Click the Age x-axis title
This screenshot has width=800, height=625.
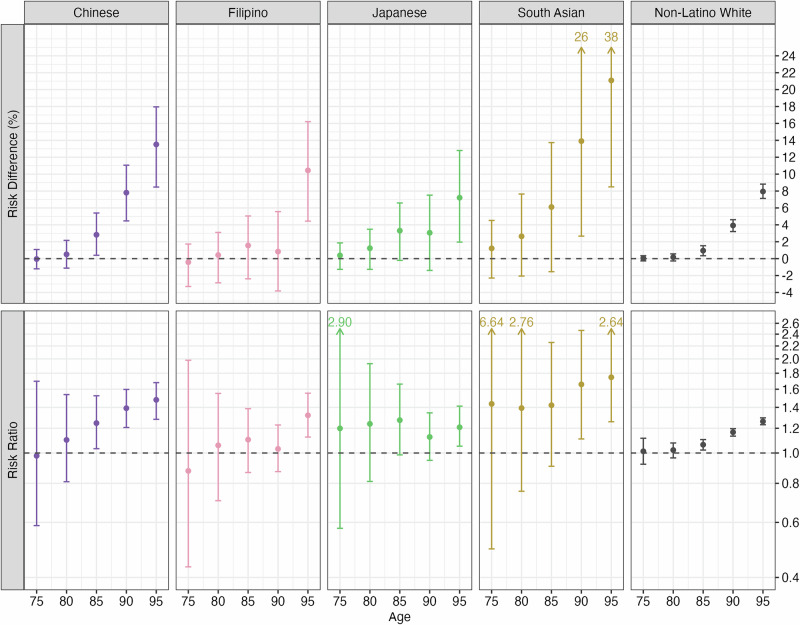click(400, 617)
